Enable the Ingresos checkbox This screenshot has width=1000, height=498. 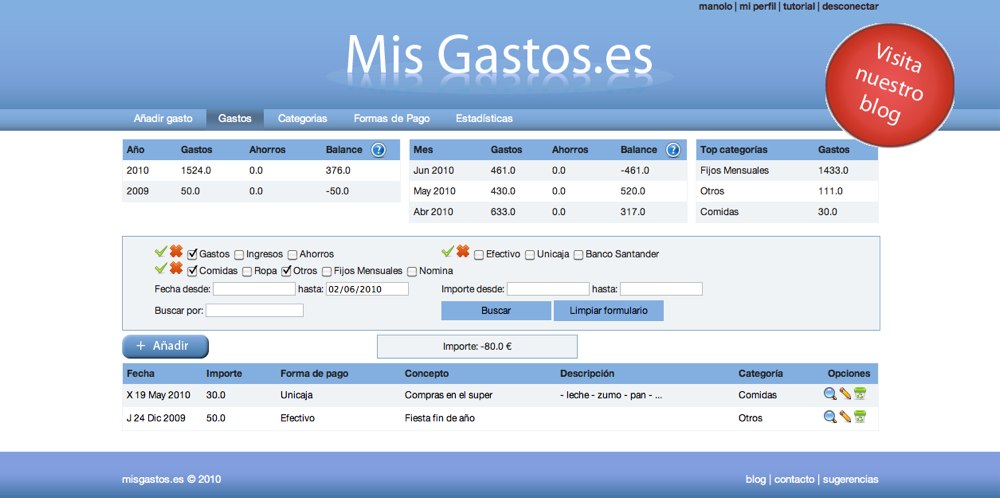pos(239,254)
